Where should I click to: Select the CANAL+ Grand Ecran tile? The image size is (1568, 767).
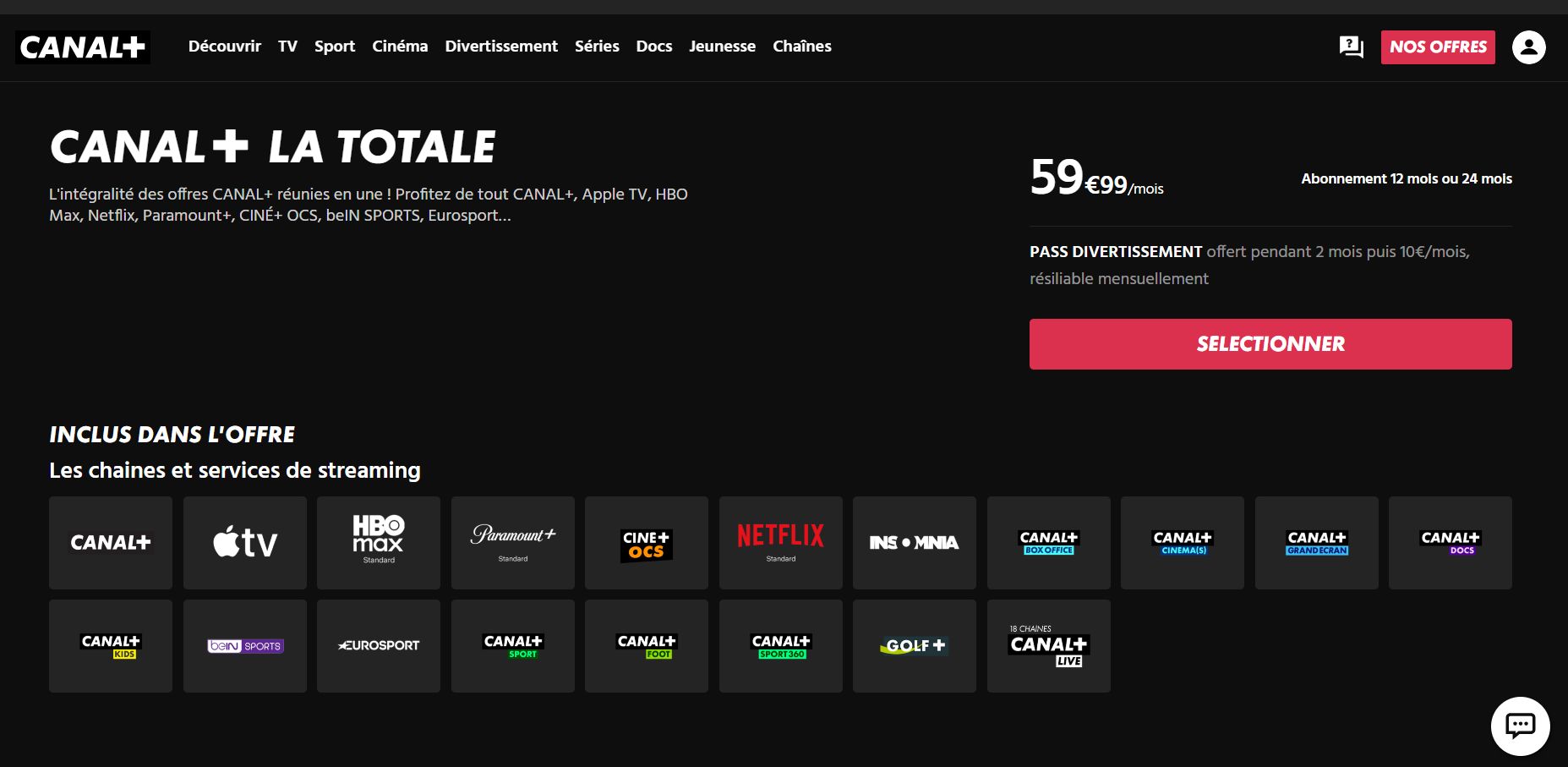[1317, 543]
